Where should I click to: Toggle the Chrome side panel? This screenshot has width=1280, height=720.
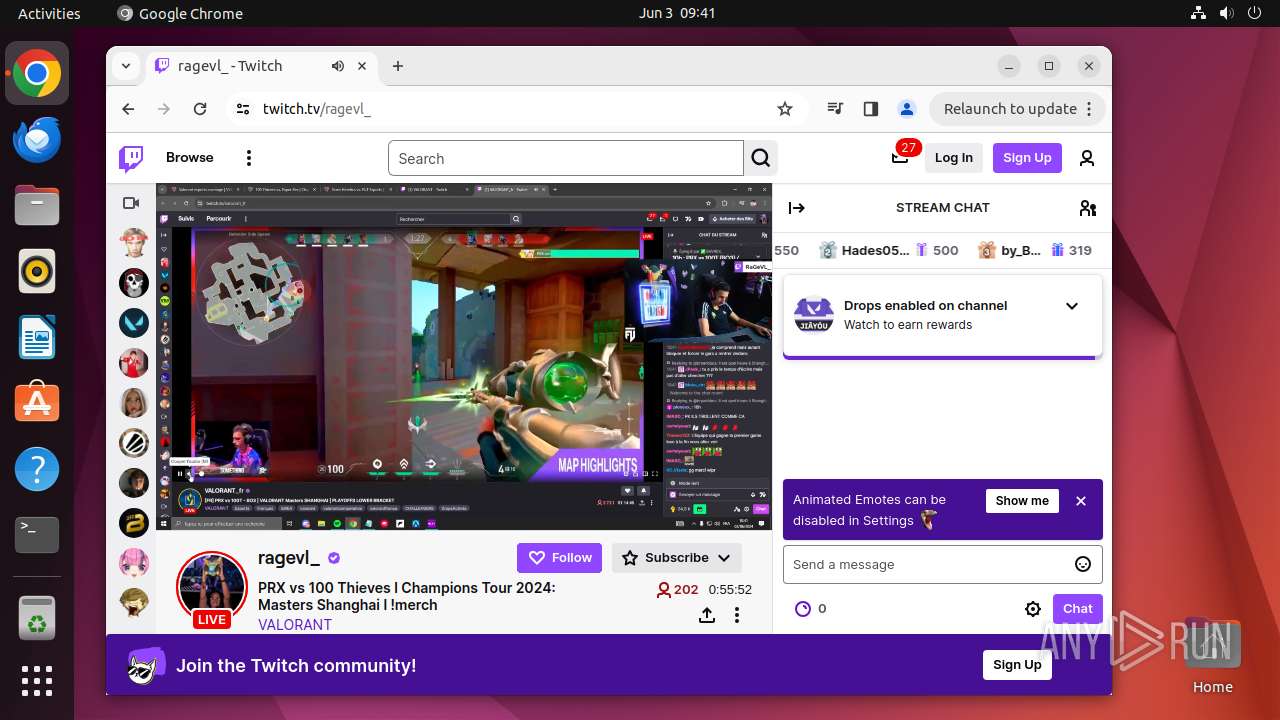click(871, 109)
